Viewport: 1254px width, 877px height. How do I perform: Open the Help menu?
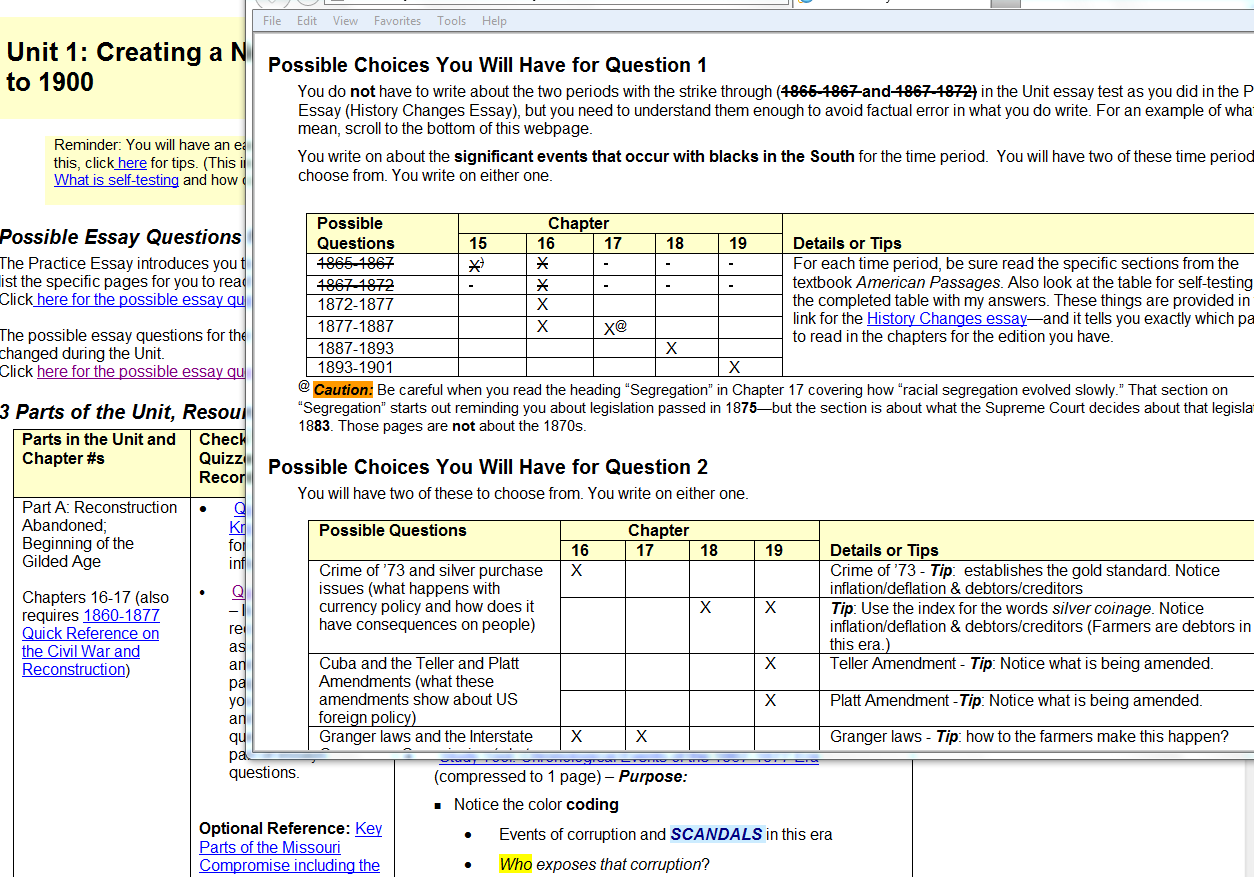pos(494,21)
